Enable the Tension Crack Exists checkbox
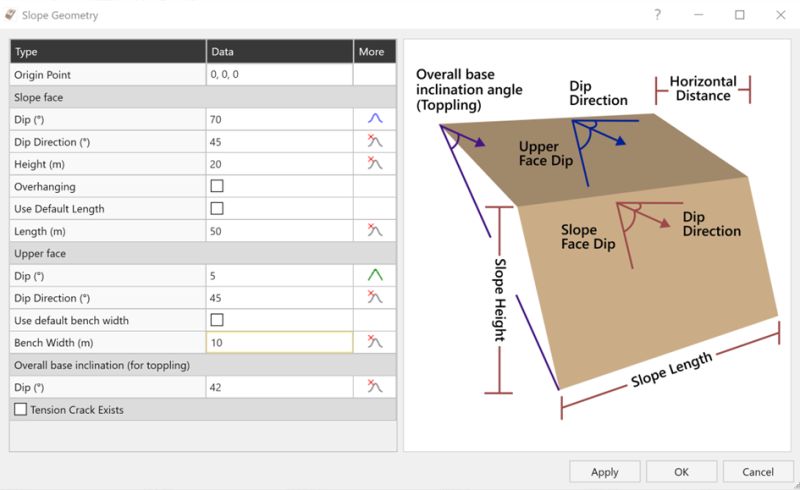 click(20, 409)
